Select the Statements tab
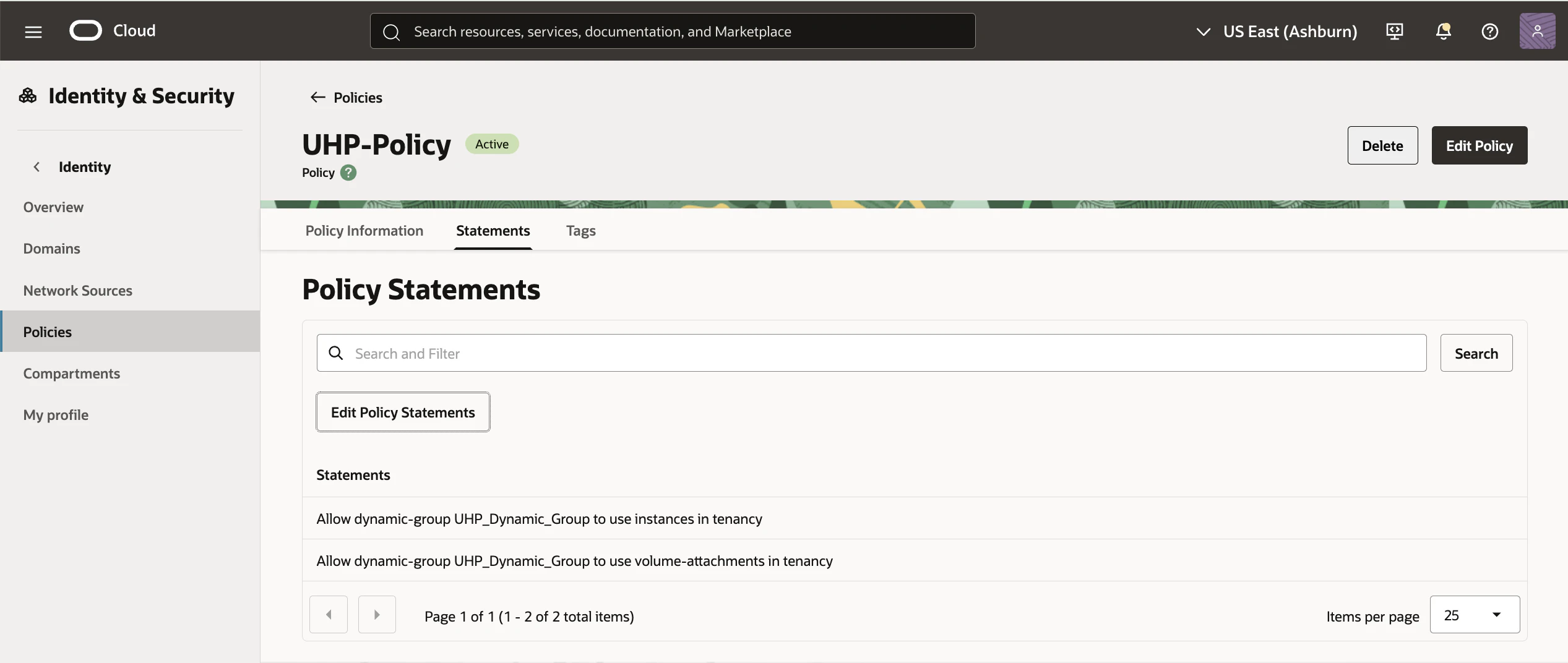 click(493, 231)
